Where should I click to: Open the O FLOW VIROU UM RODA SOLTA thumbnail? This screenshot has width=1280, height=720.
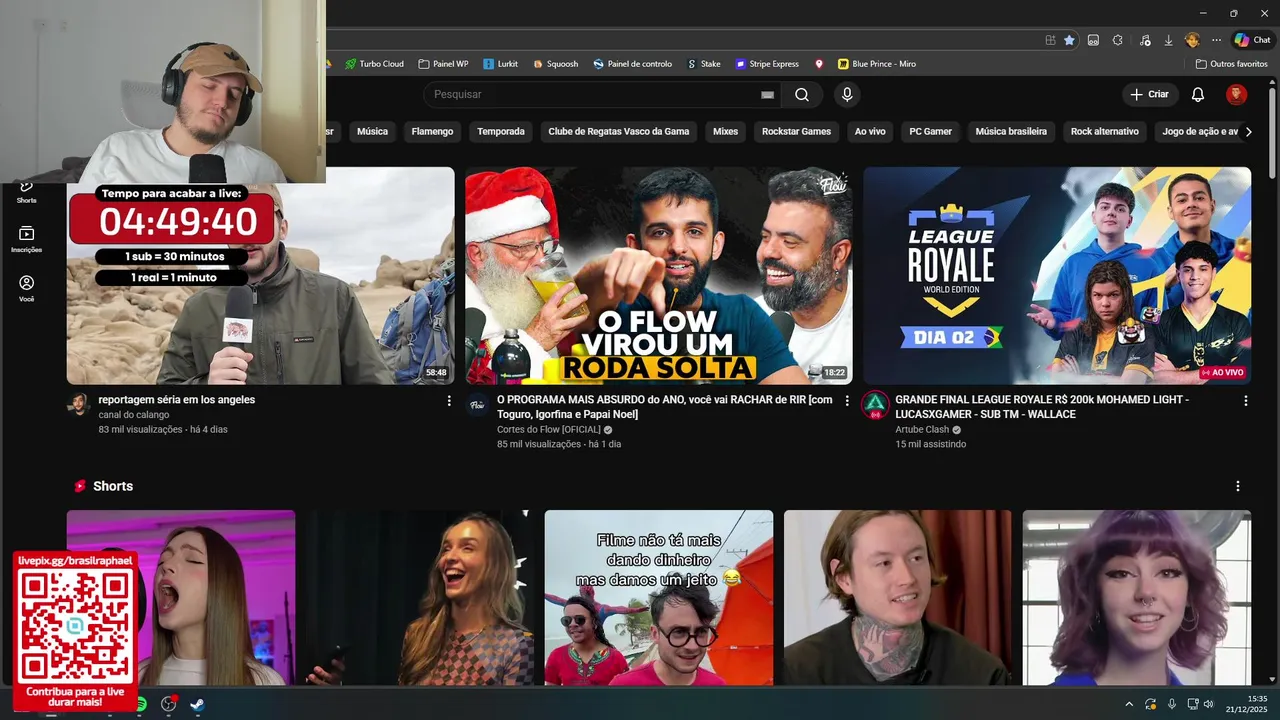coord(659,276)
